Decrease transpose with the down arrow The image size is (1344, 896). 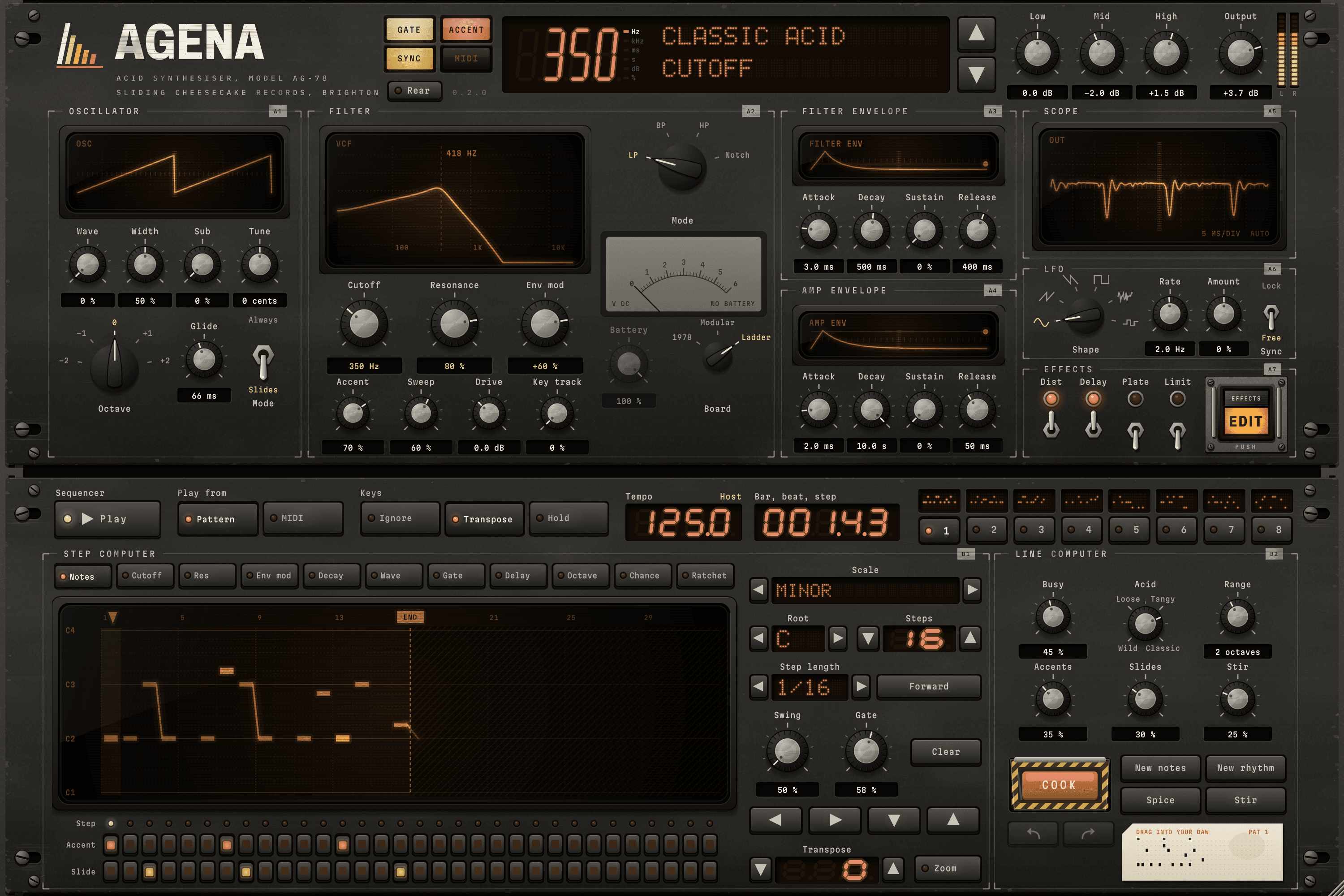tap(761, 869)
